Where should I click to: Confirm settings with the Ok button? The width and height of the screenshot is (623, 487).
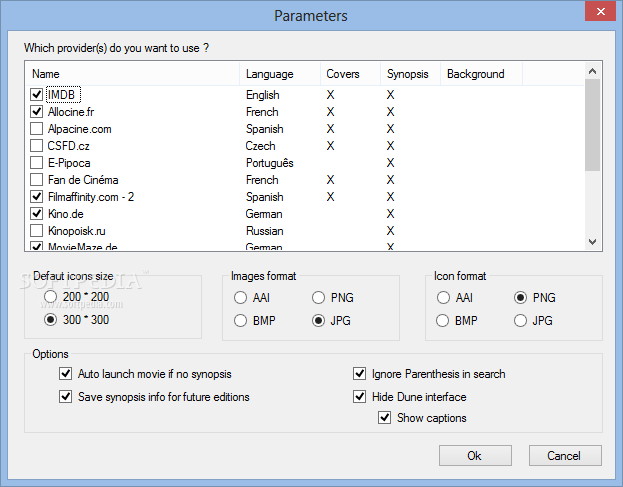[x=475, y=455]
